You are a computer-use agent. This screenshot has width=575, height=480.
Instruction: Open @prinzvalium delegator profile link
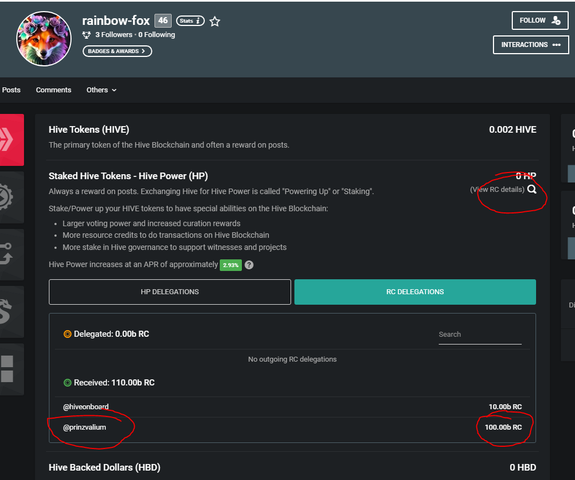point(85,427)
